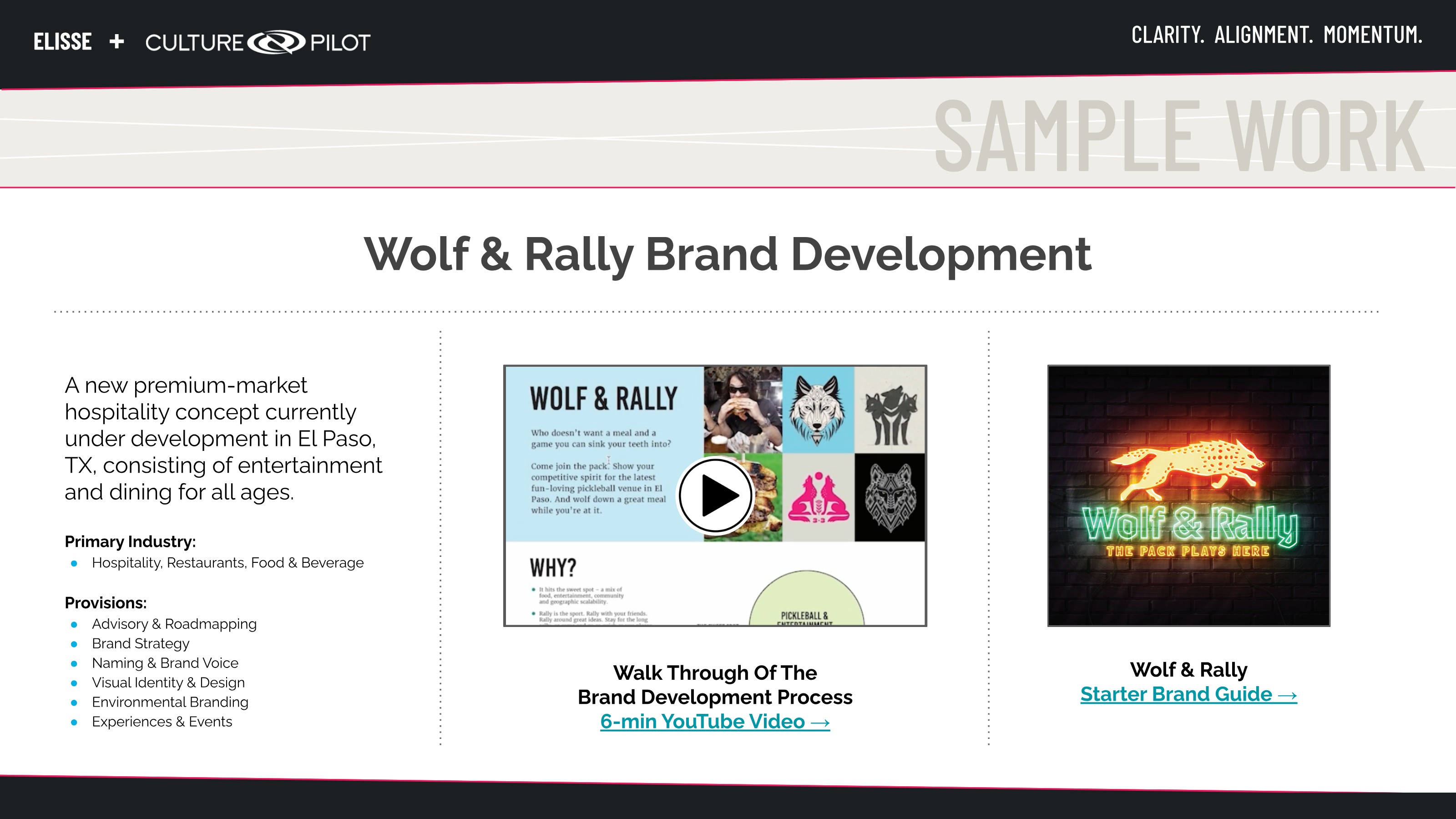The image size is (1456, 819).
Task: Click the Provisions label
Action: (106, 603)
